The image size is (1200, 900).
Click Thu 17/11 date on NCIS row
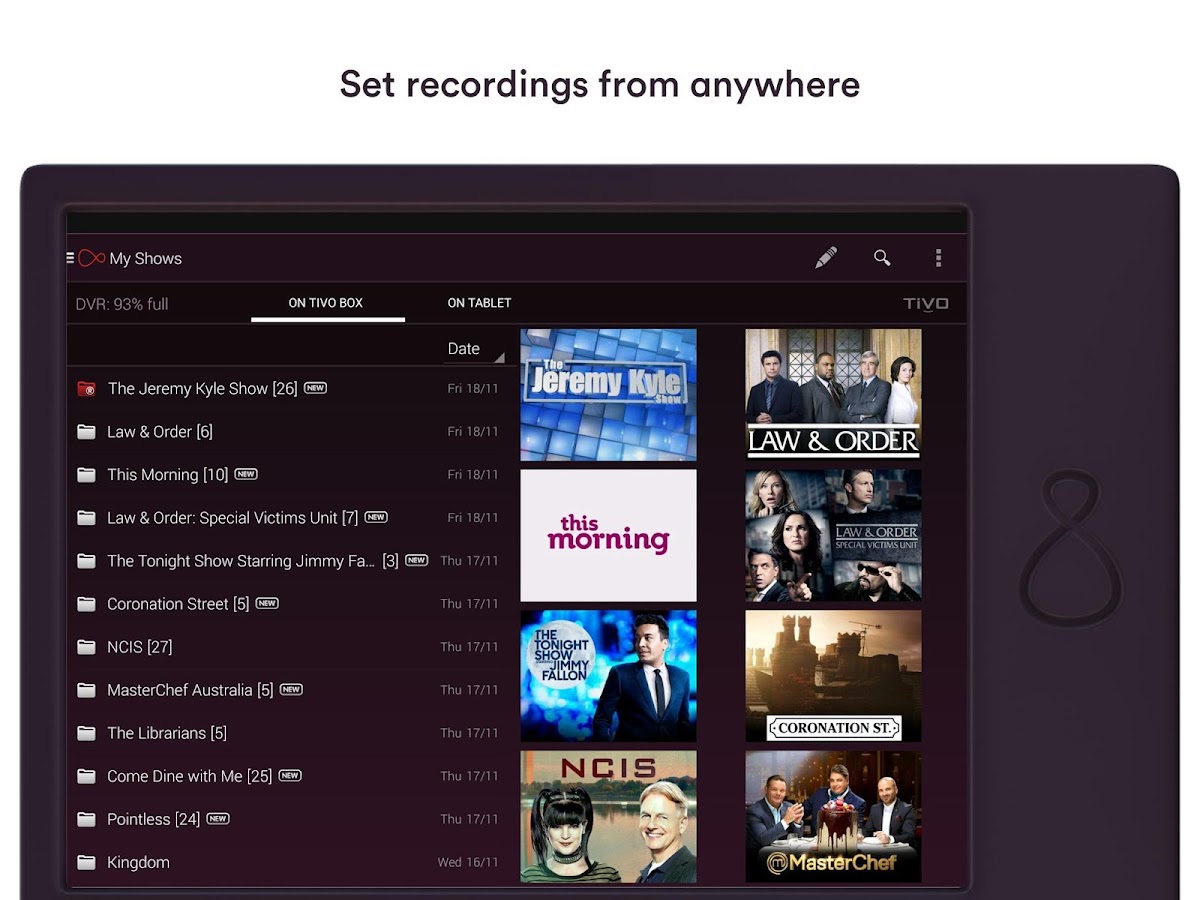(469, 647)
